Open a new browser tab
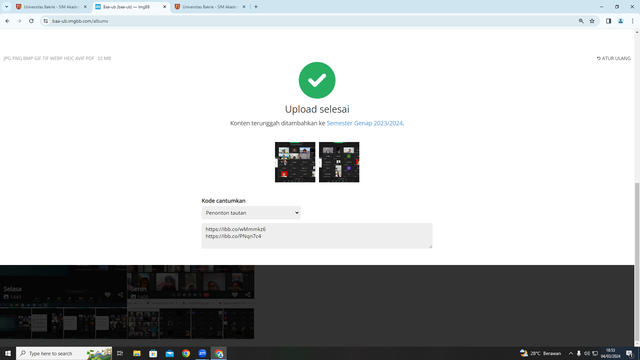This screenshot has height=360, width=640. pos(256,7)
